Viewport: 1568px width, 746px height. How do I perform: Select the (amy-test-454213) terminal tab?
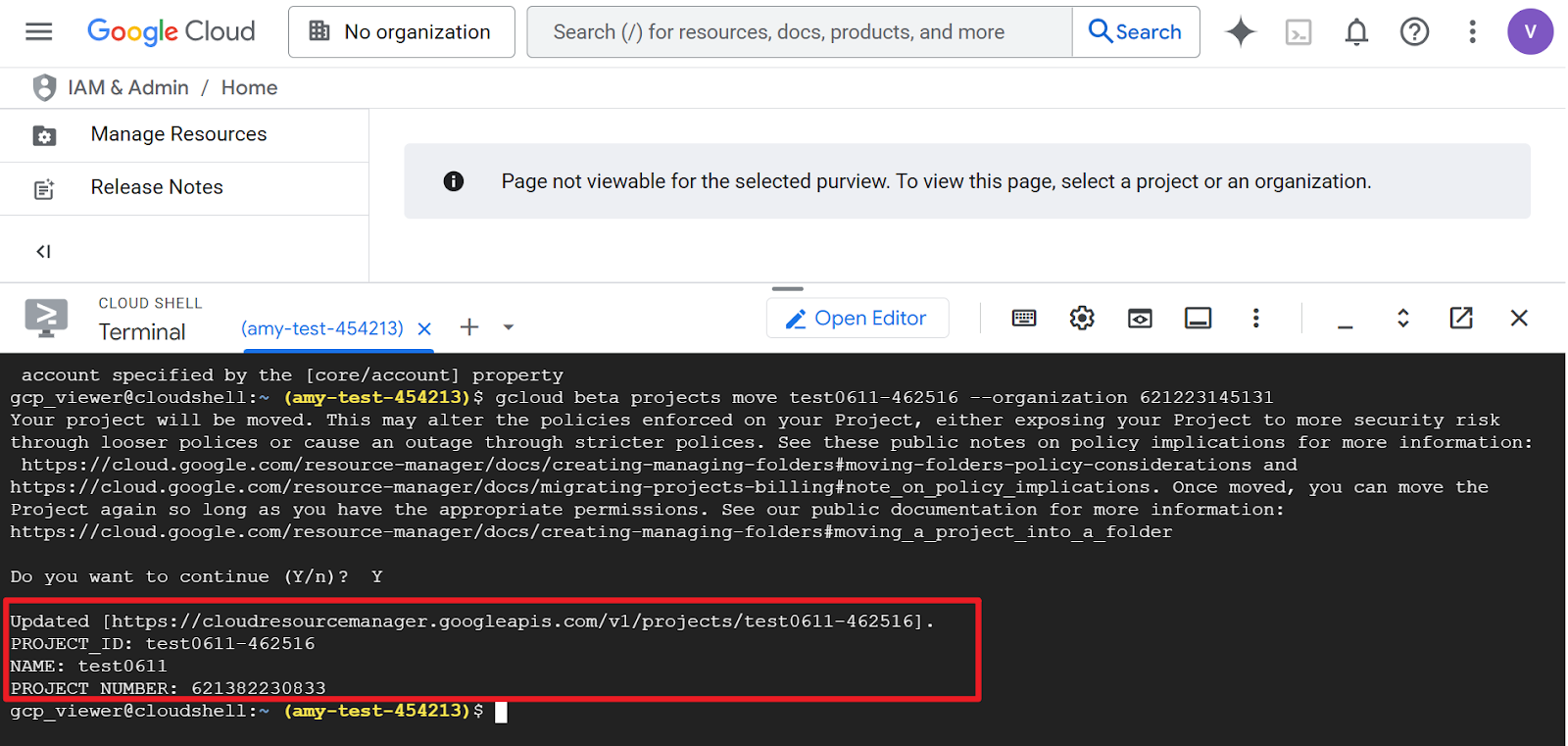click(x=322, y=328)
